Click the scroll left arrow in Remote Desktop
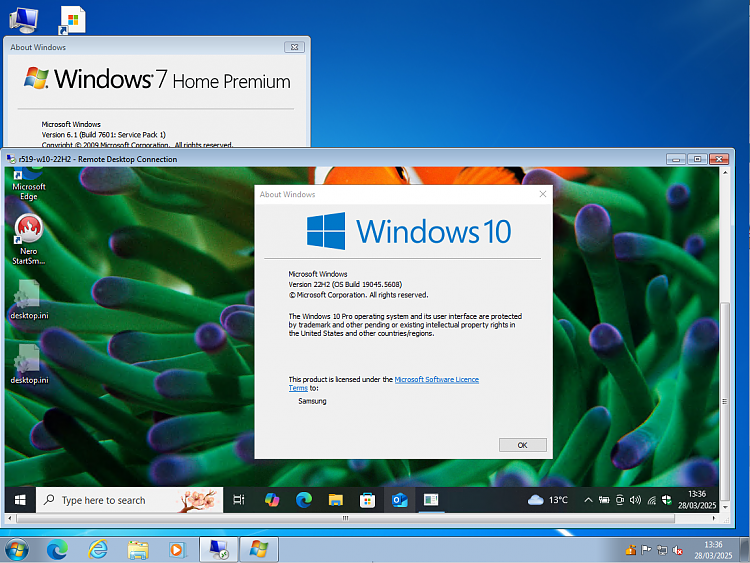750x563 pixels. [10, 518]
